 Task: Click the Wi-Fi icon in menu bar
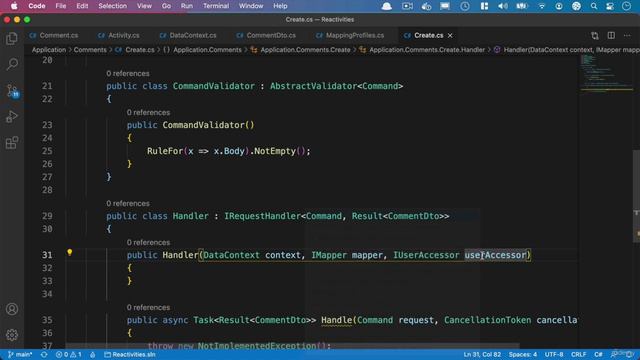tap(542, 6)
